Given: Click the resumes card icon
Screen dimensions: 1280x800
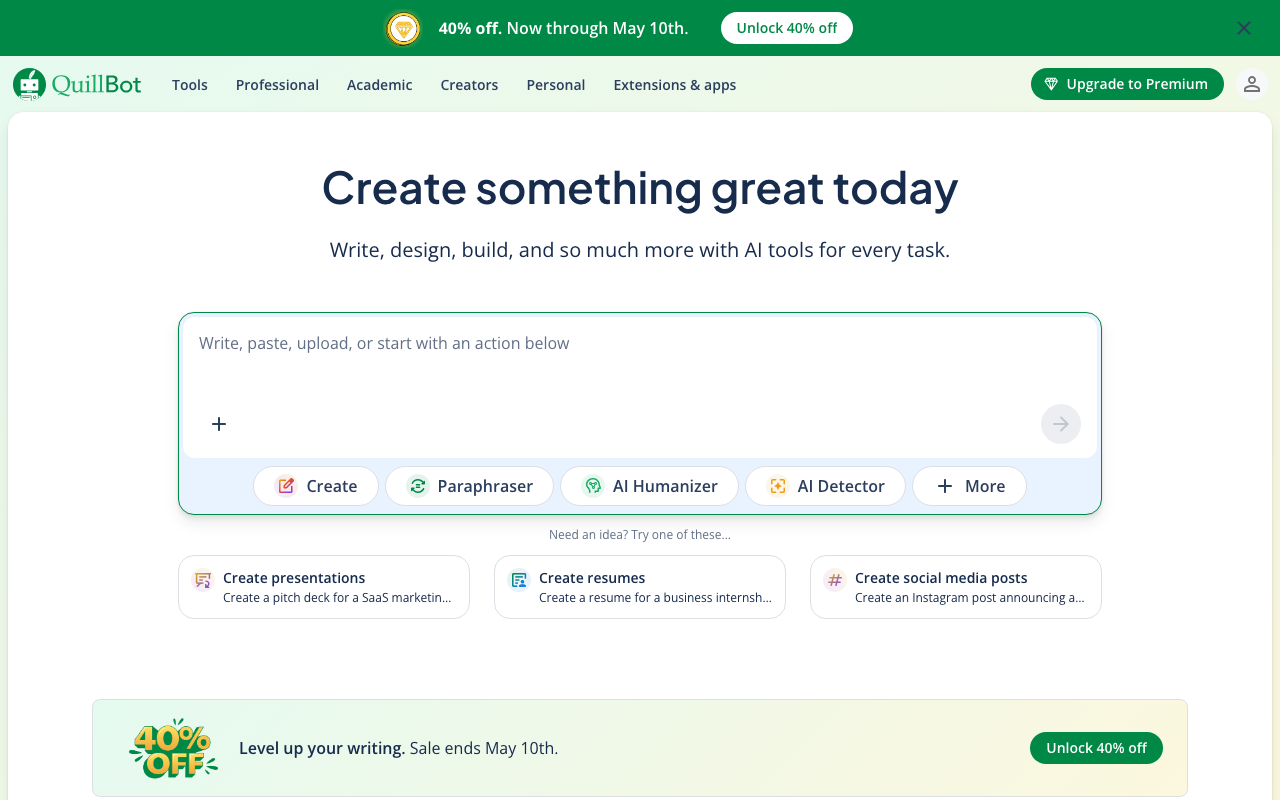Looking at the screenshot, I should (x=519, y=580).
